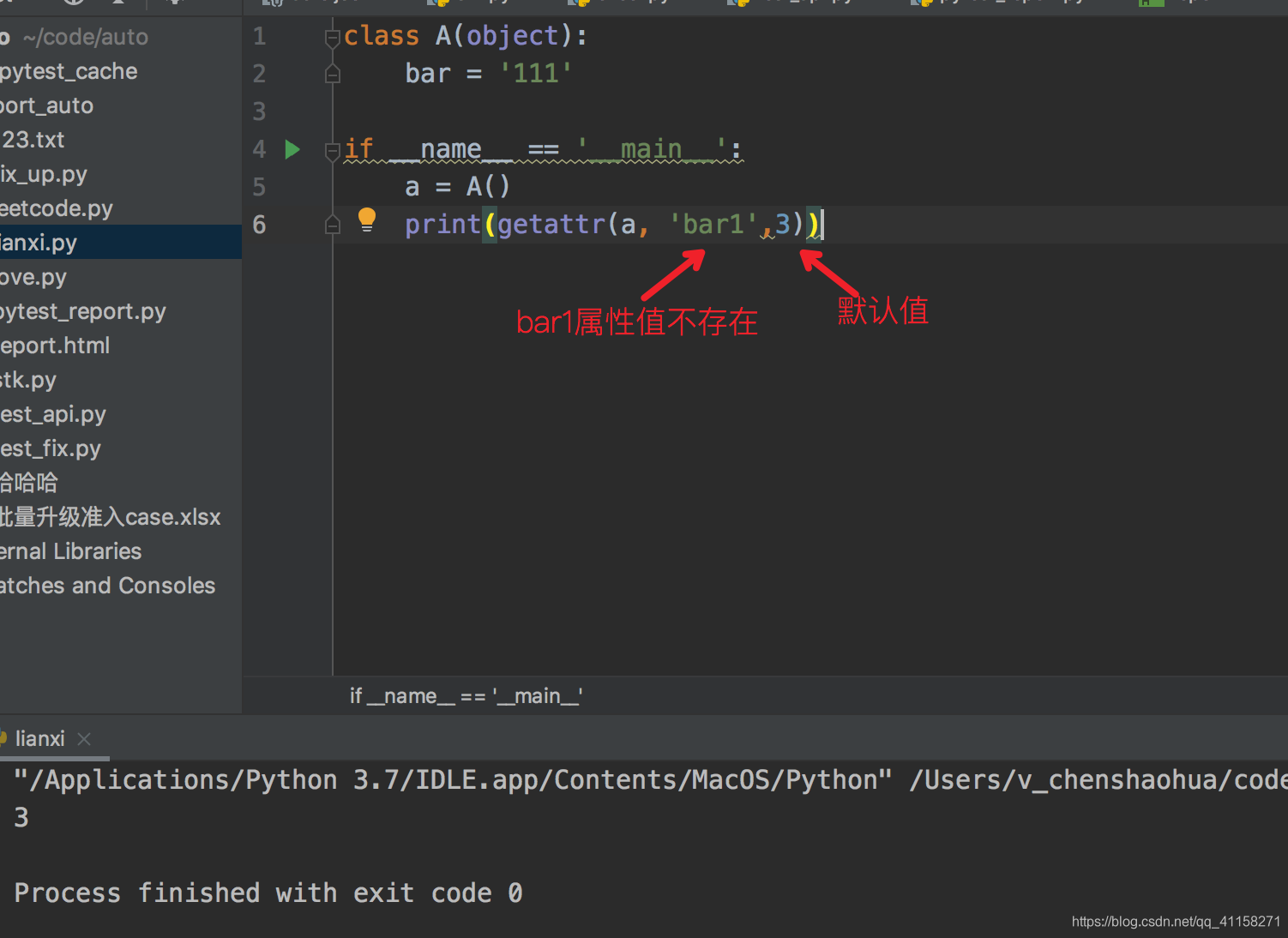Click the breadcrumb if __name__ == '__main__'
This screenshot has height=938, width=1288.
466,696
